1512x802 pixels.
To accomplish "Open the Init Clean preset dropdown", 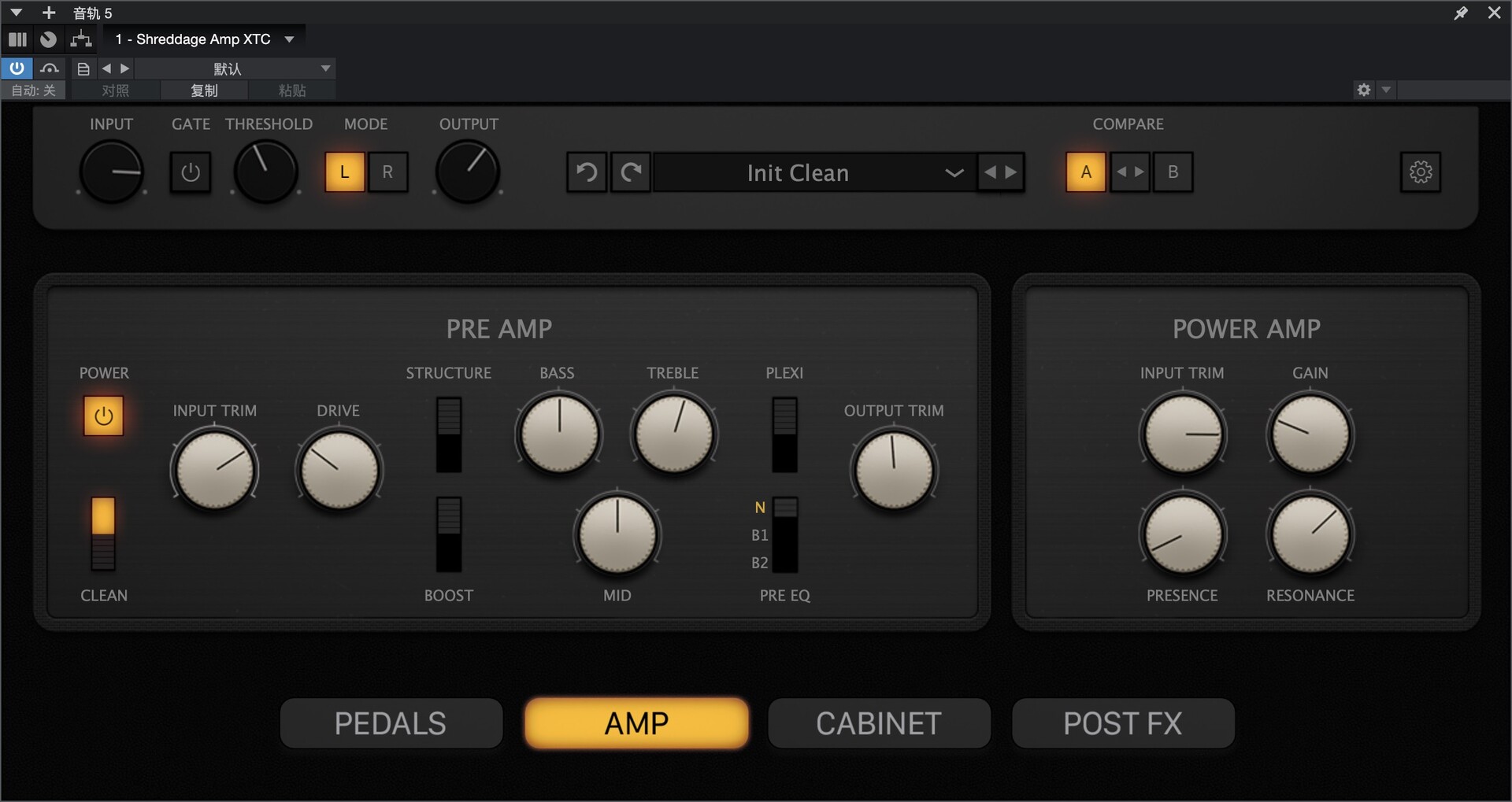I will pos(814,172).
